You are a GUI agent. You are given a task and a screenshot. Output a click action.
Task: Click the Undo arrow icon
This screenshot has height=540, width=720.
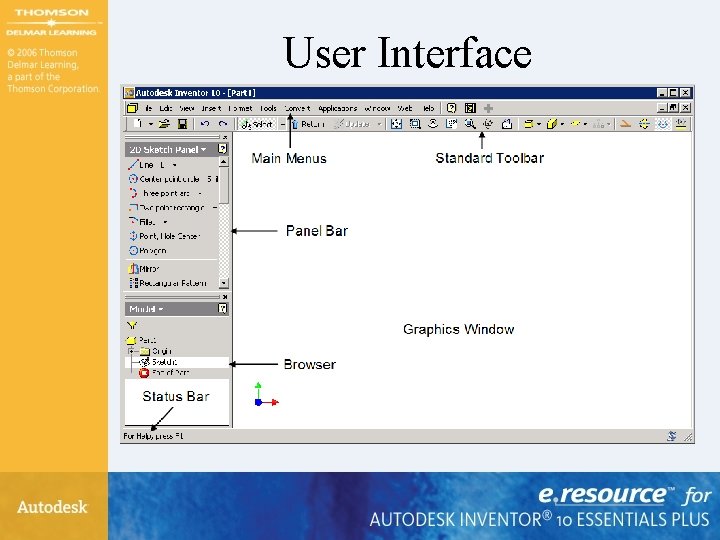tap(205, 124)
